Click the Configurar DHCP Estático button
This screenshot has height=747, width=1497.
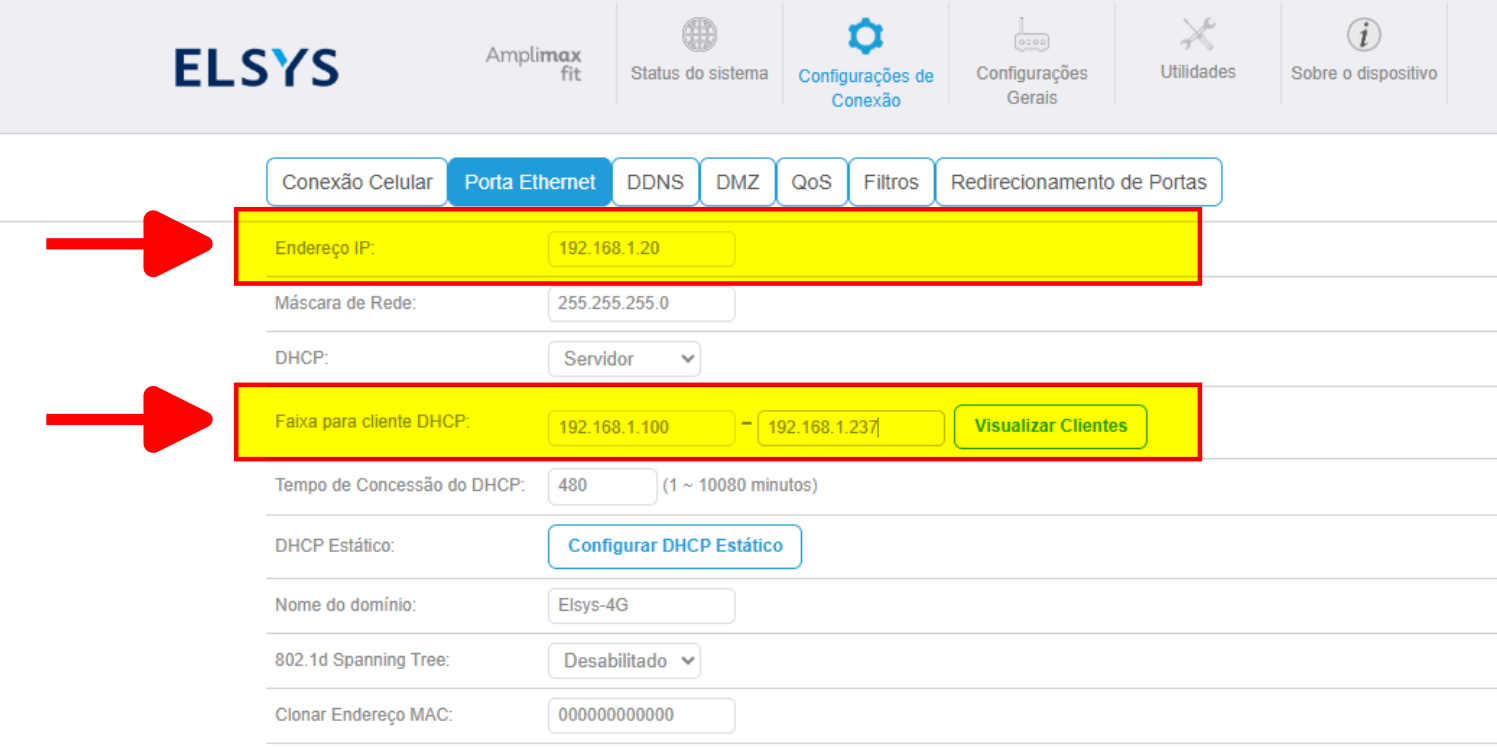pos(675,546)
